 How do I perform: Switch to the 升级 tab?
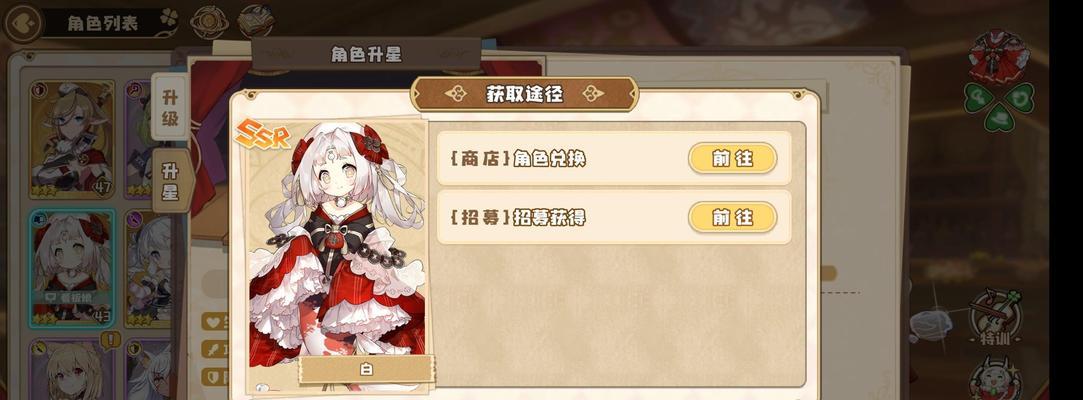coord(169,107)
